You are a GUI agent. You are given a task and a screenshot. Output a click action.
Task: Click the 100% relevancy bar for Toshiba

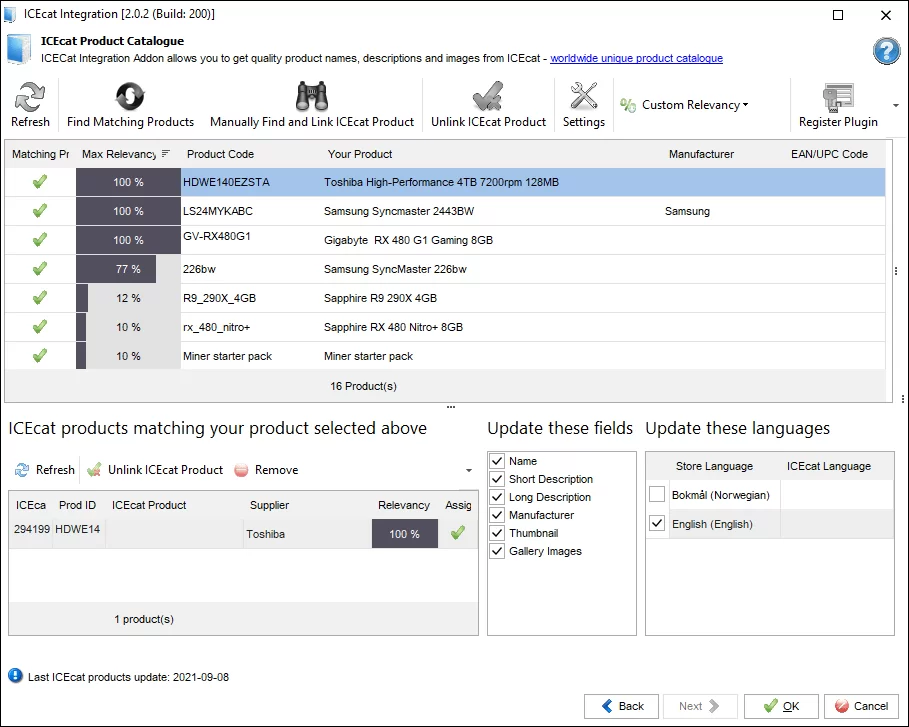pyautogui.click(x=404, y=533)
